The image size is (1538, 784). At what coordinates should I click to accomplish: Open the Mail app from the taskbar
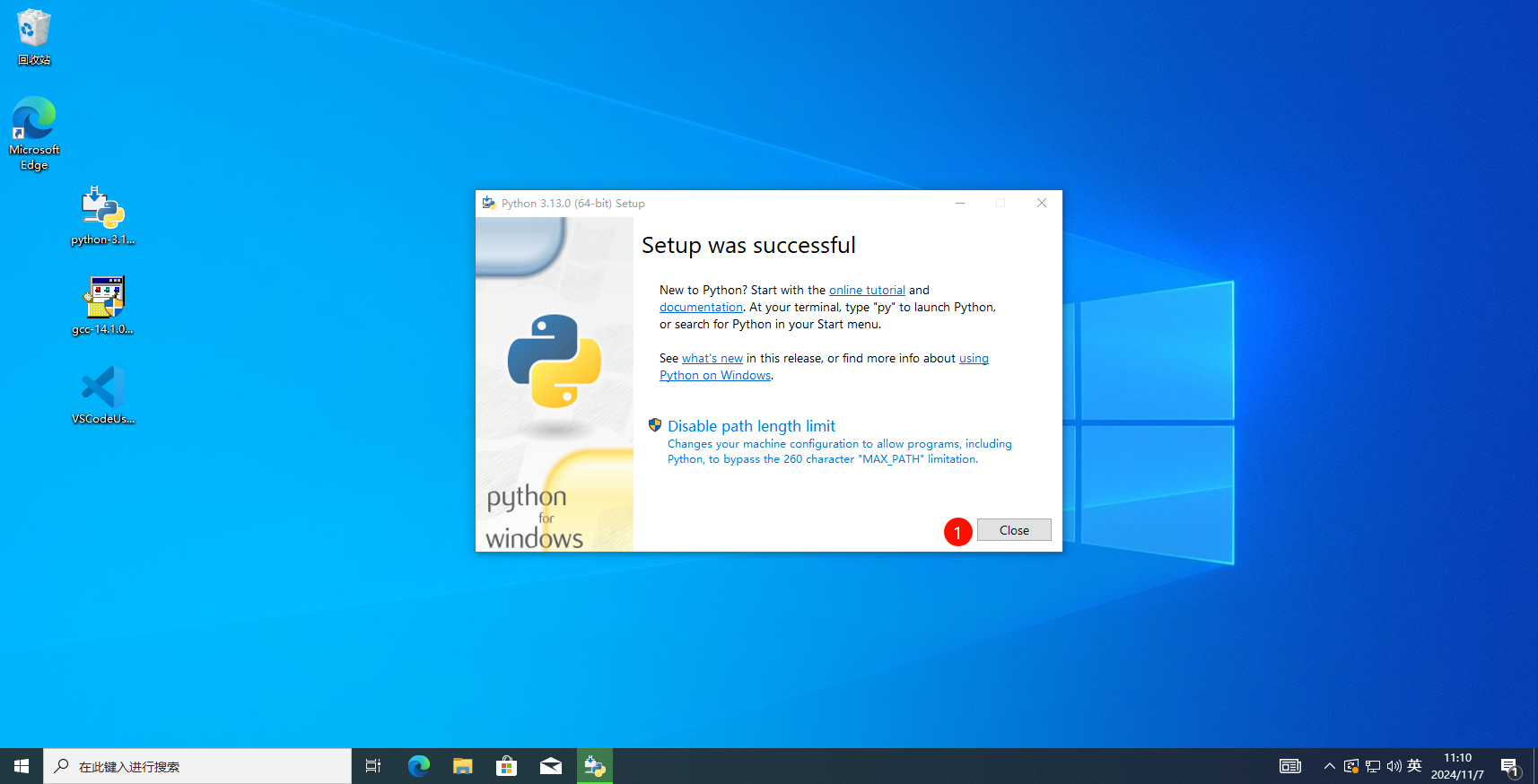pyautogui.click(x=550, y=766)
